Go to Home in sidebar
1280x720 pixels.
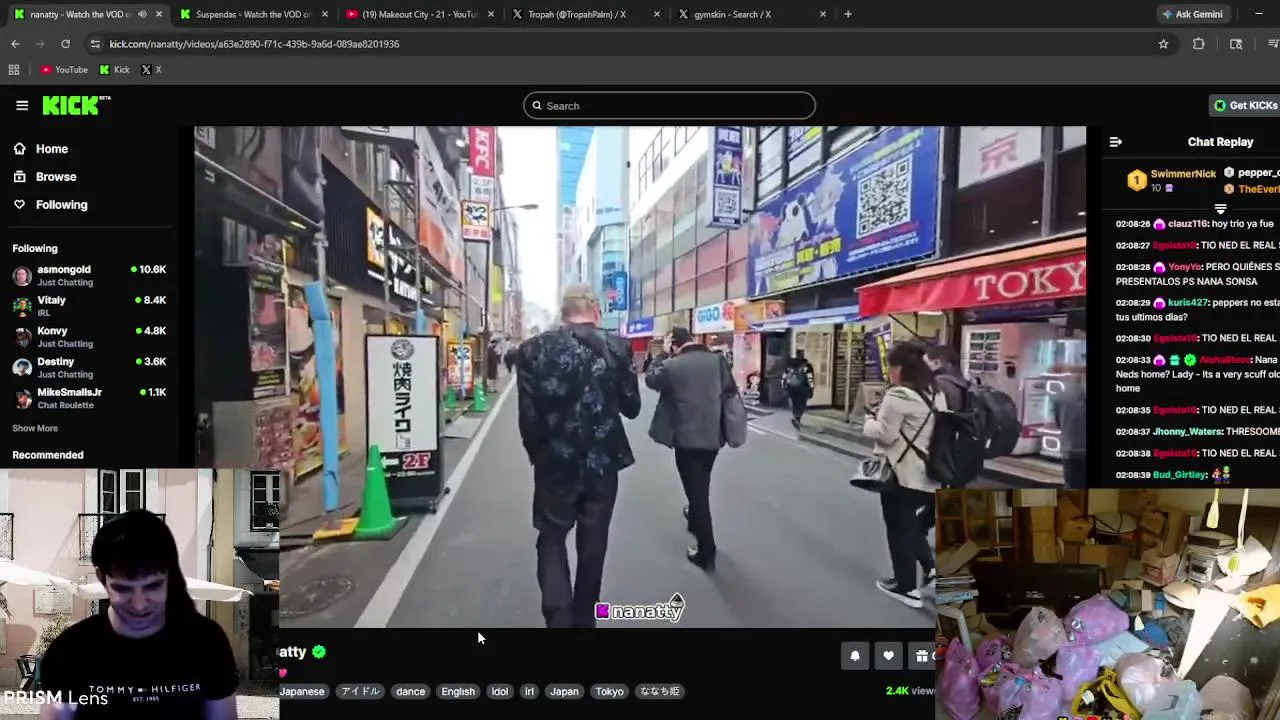click(x=52, y=149)
